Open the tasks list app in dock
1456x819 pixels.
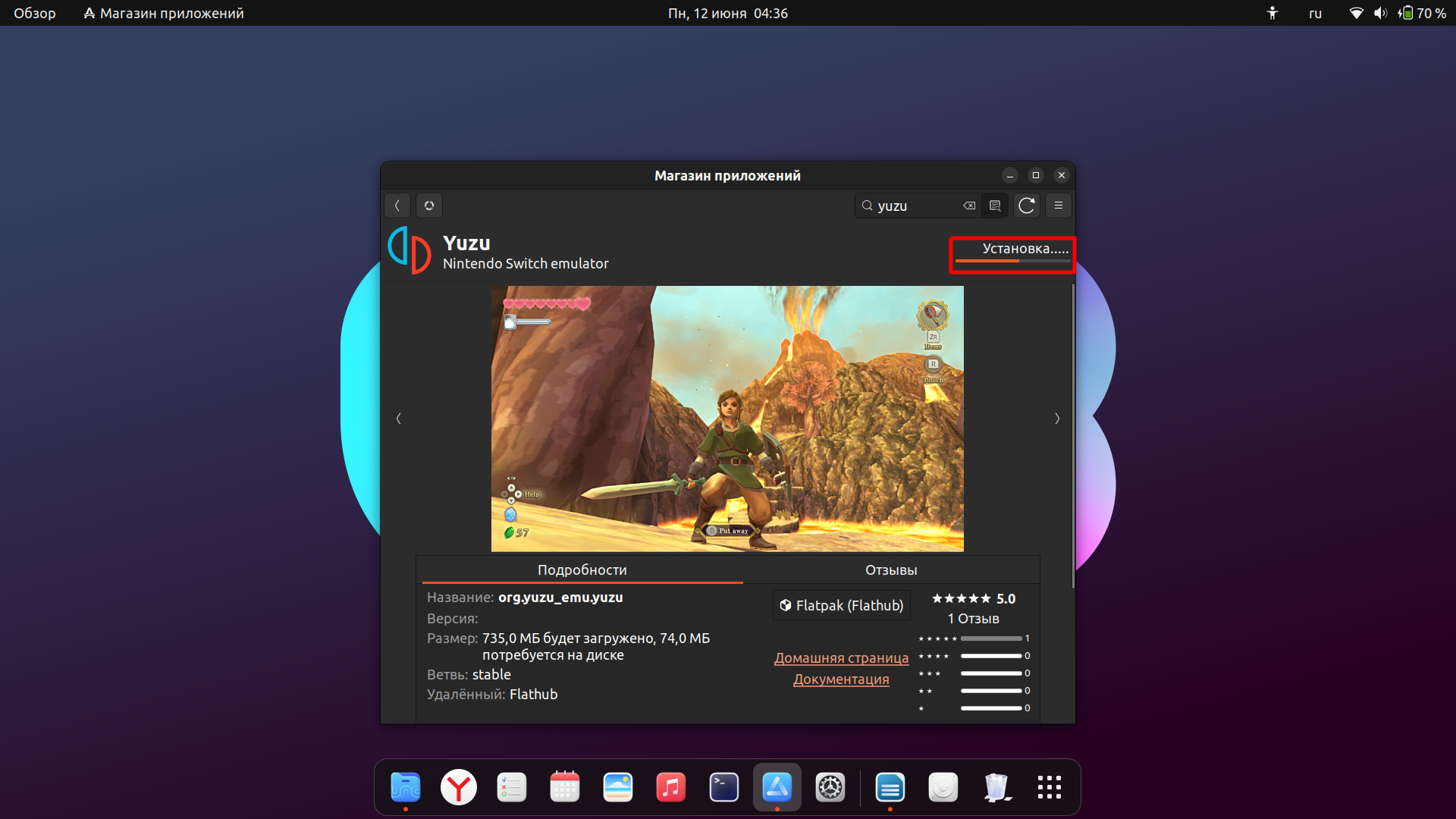point(512,787)
